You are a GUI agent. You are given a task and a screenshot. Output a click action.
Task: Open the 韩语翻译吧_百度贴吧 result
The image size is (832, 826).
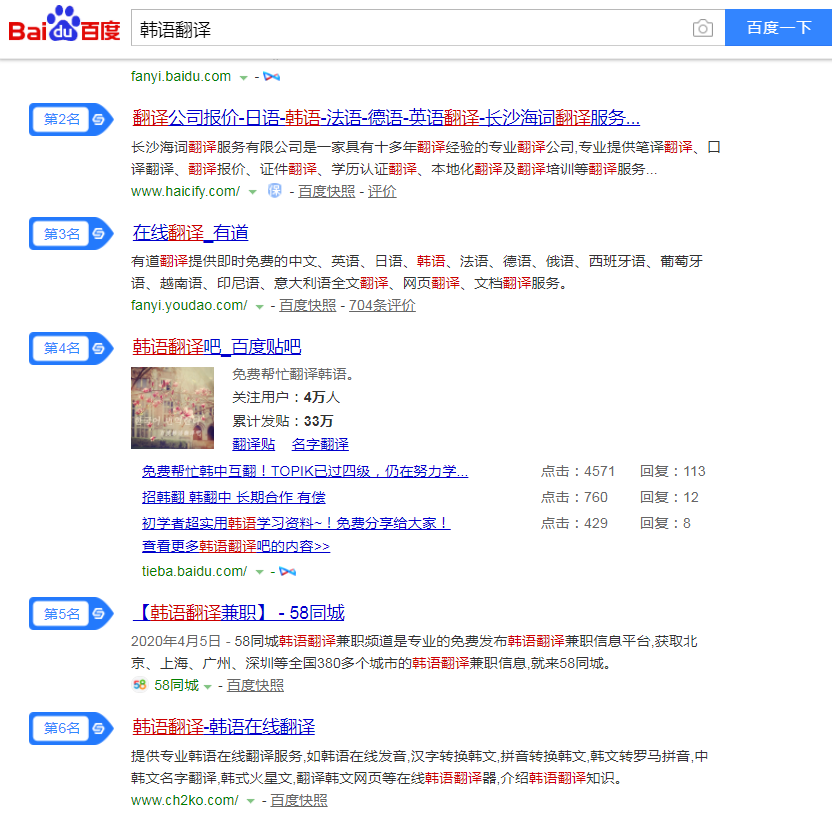216,347
